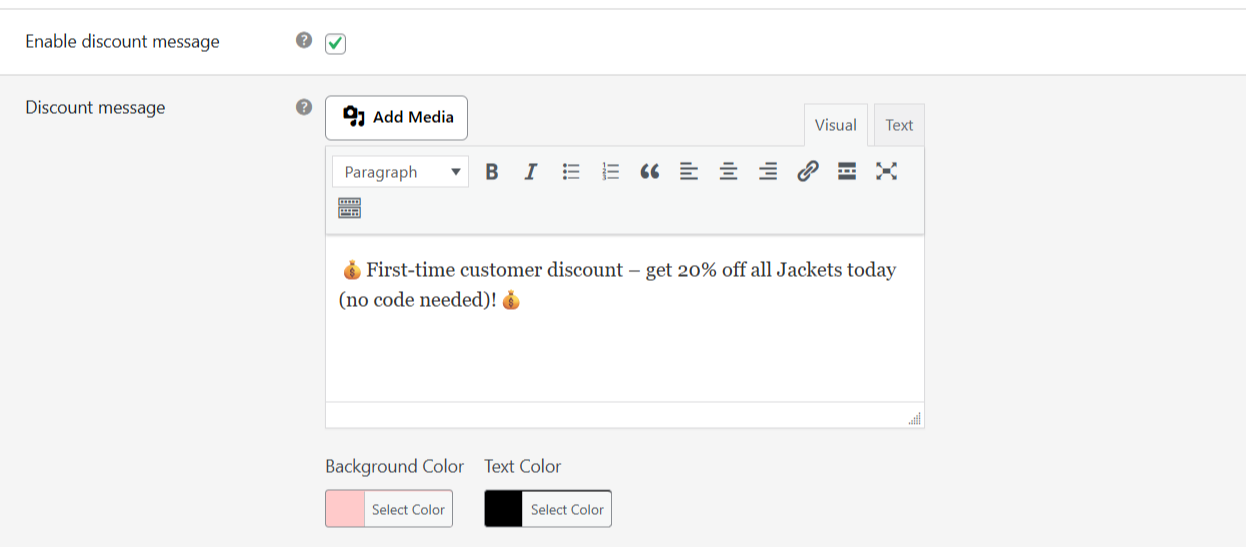The width and height of the screenshot is (1246, 547).
Task: Insert or edit a link
Action: (808, 172)
